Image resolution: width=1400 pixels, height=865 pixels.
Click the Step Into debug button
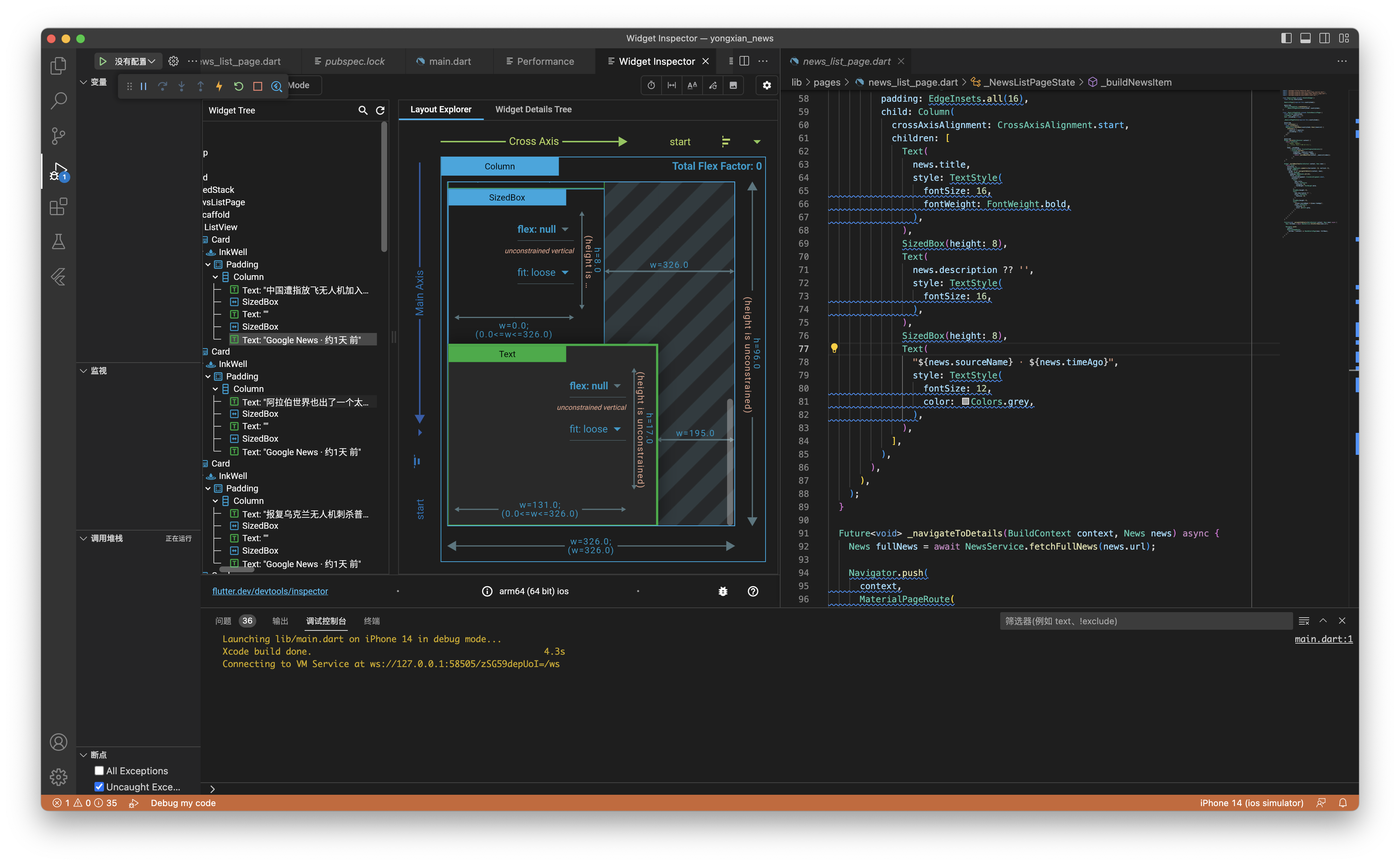[182, 86]
